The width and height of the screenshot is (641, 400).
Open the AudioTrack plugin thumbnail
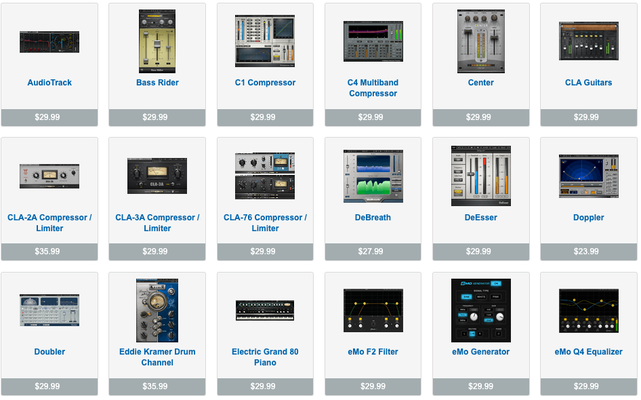[x=49, y=42]
